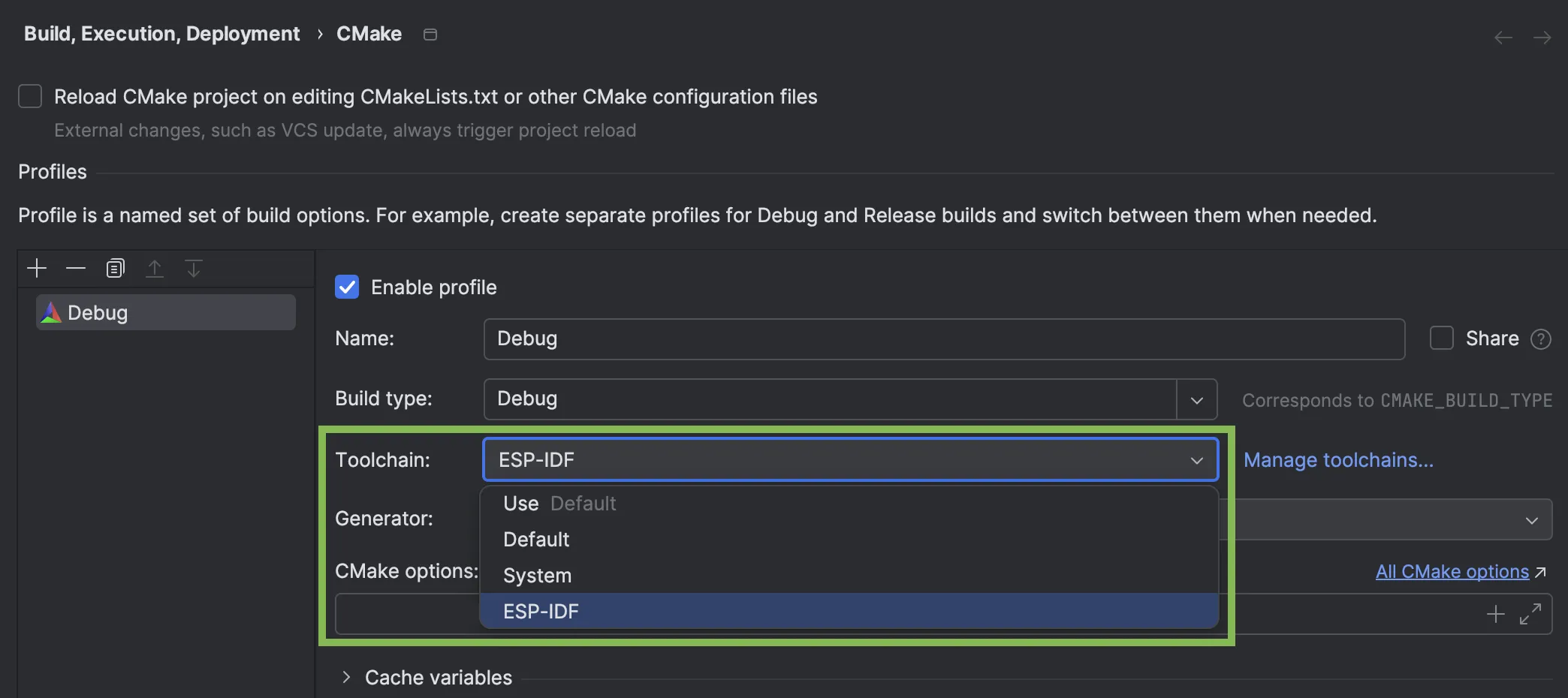Open the All CMake options link
This screenshot has width=1568, height=698.
[1452, 572]
